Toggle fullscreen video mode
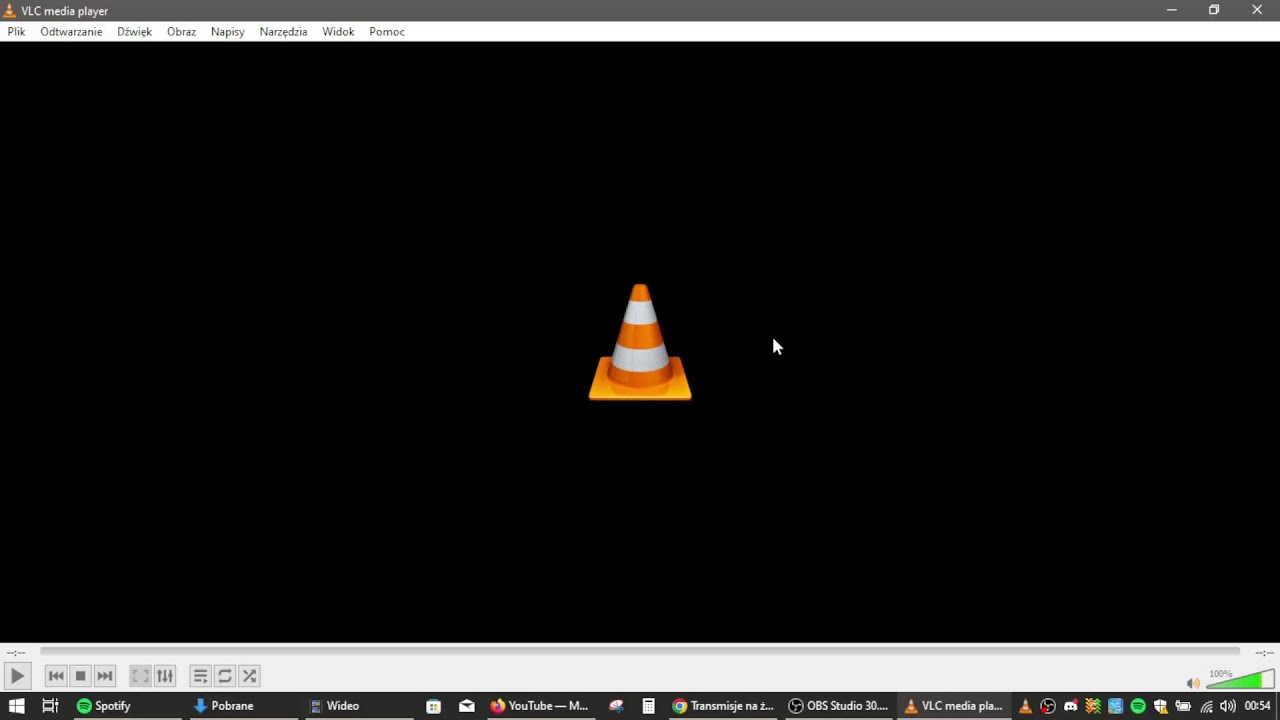 pyautogui.click(x=140, y=676)
